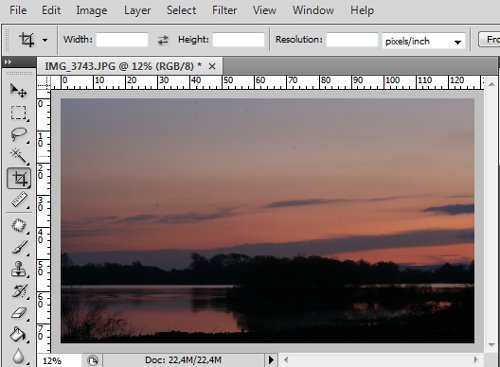Select the Magic Wand tool
The height and width of the screenshot is (367, 500).
pos(19,156)
